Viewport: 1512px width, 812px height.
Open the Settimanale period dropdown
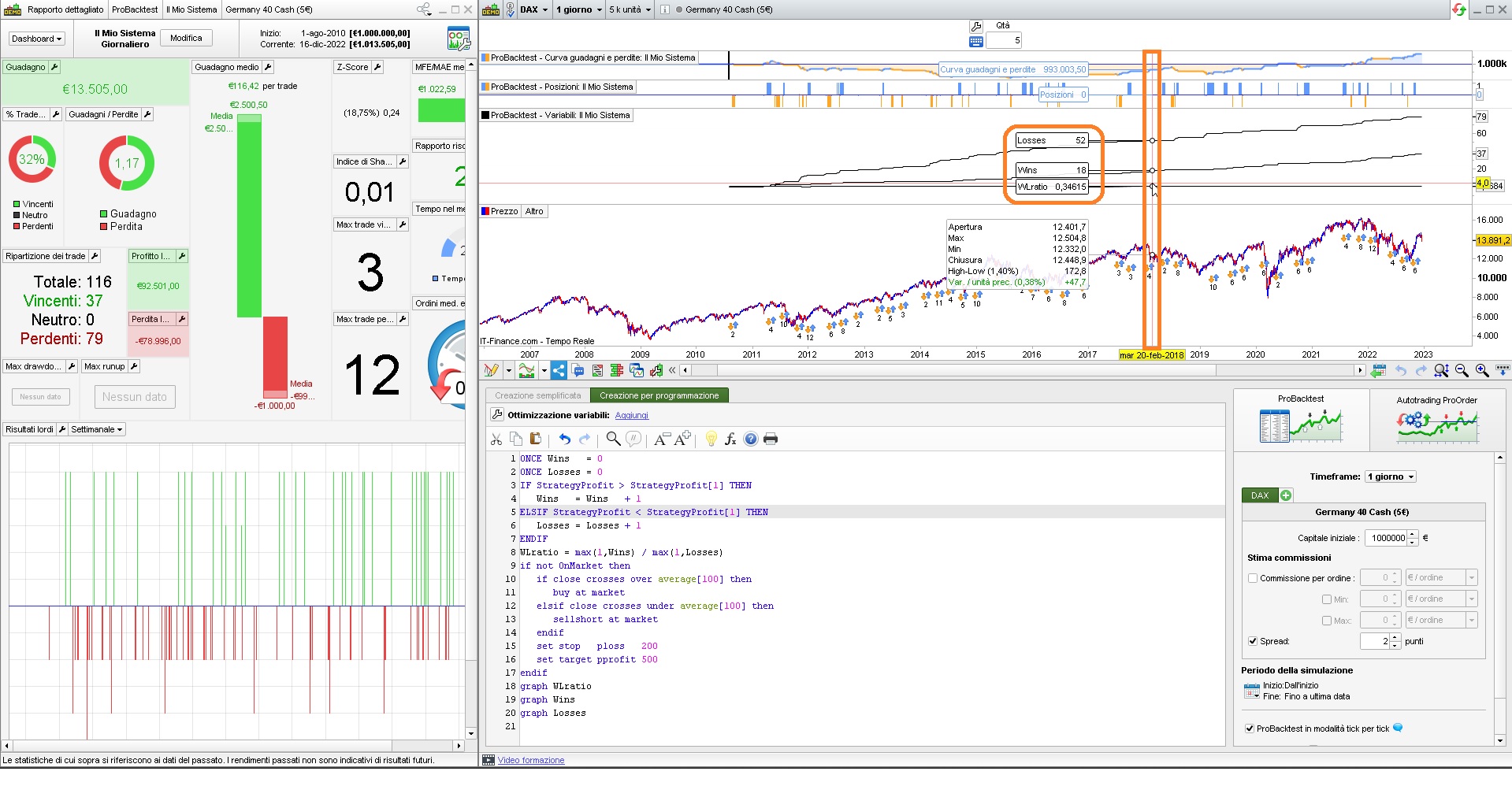click(x=97, y=429)
